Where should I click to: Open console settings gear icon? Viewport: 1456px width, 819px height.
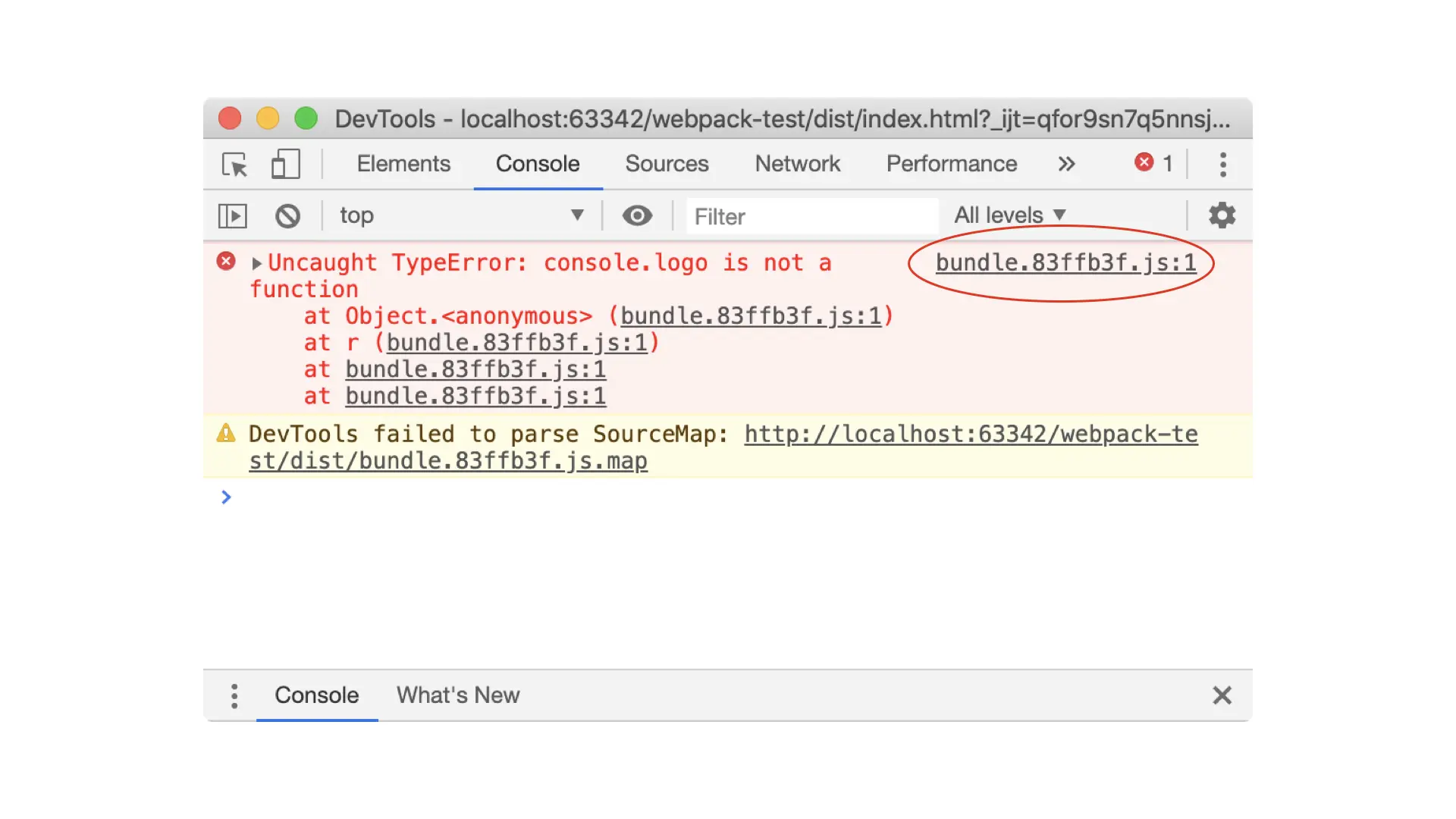[1222, 216]
